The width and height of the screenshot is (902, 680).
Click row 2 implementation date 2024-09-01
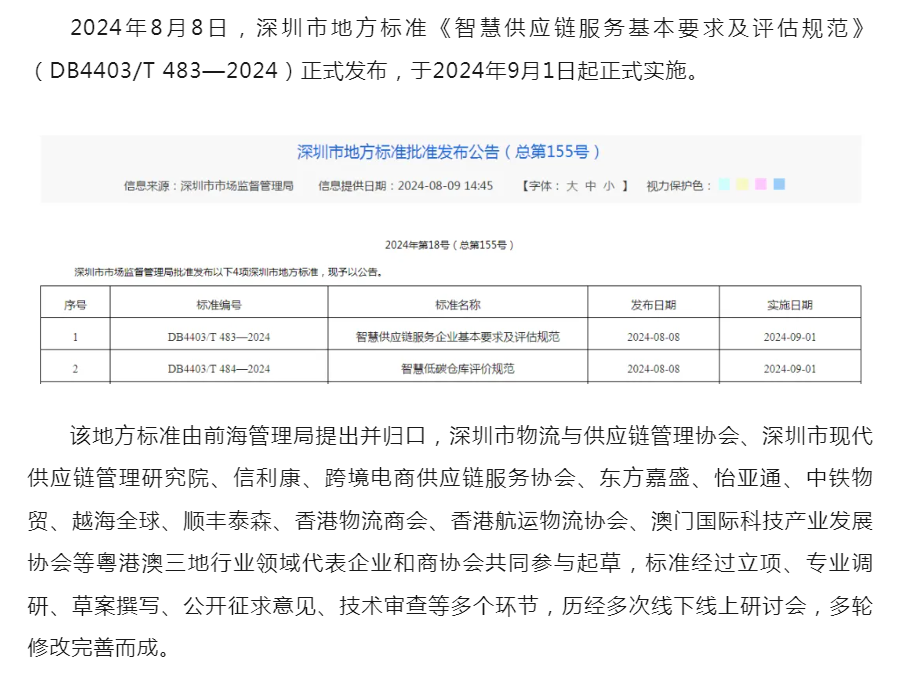point(790,369)
